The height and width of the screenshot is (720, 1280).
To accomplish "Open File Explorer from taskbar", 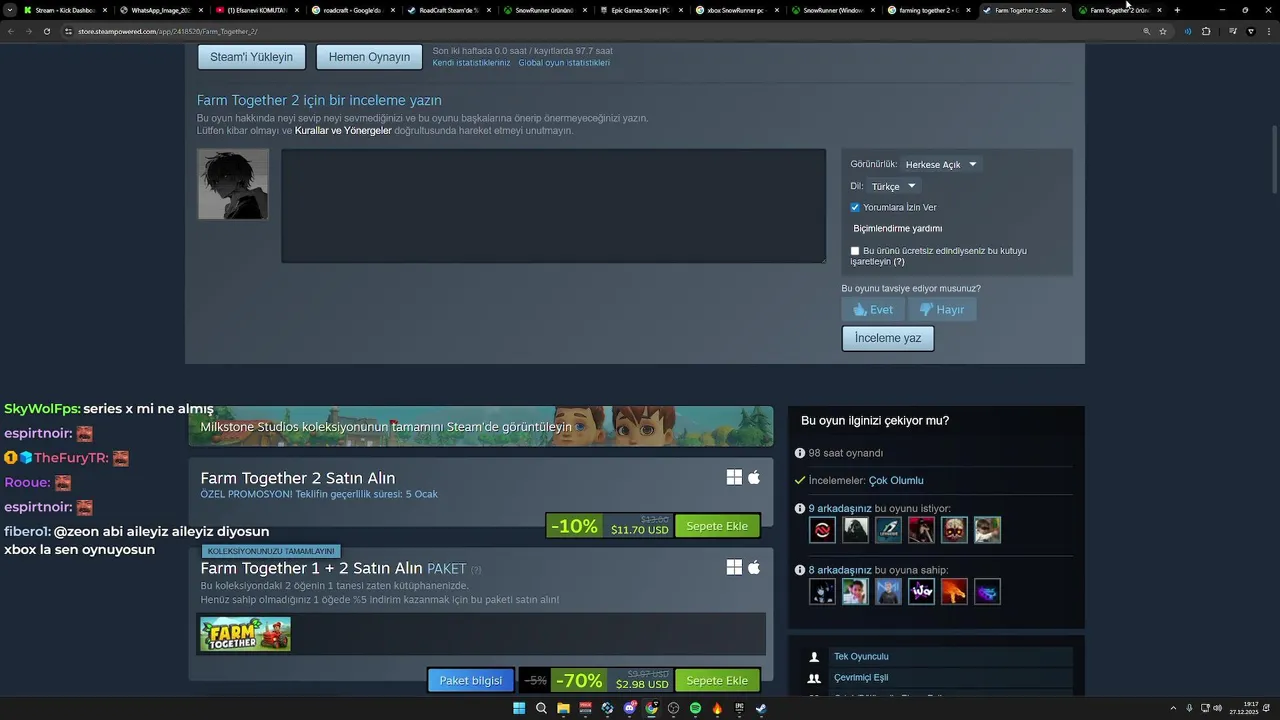I will [x=563, y=708].
